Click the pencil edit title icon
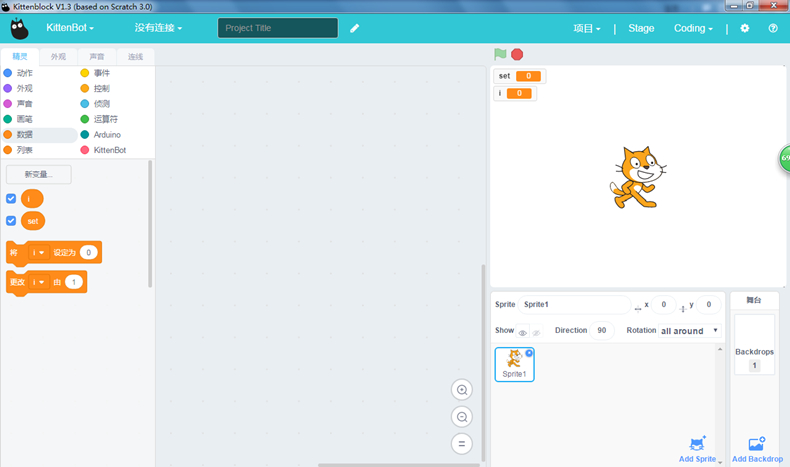This screenshot has height=467, width=790. pyautogui.click(x=355, y=28)
